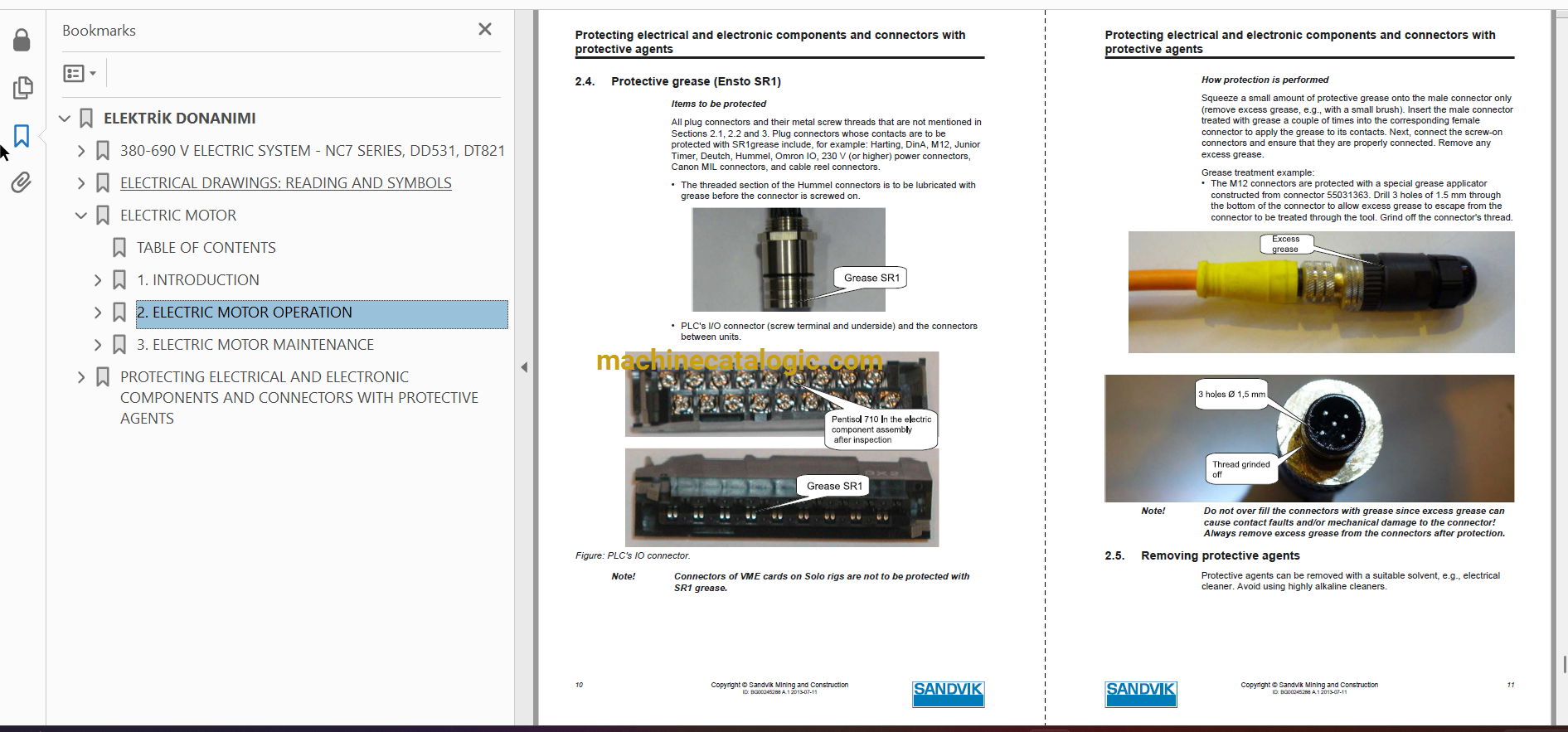The height and width of the screenshot is (732, 1568).
Task: Expand ELECTRICAL DRAWINGS: READING AND SYMBOLS bookmark
Action: 80,183
